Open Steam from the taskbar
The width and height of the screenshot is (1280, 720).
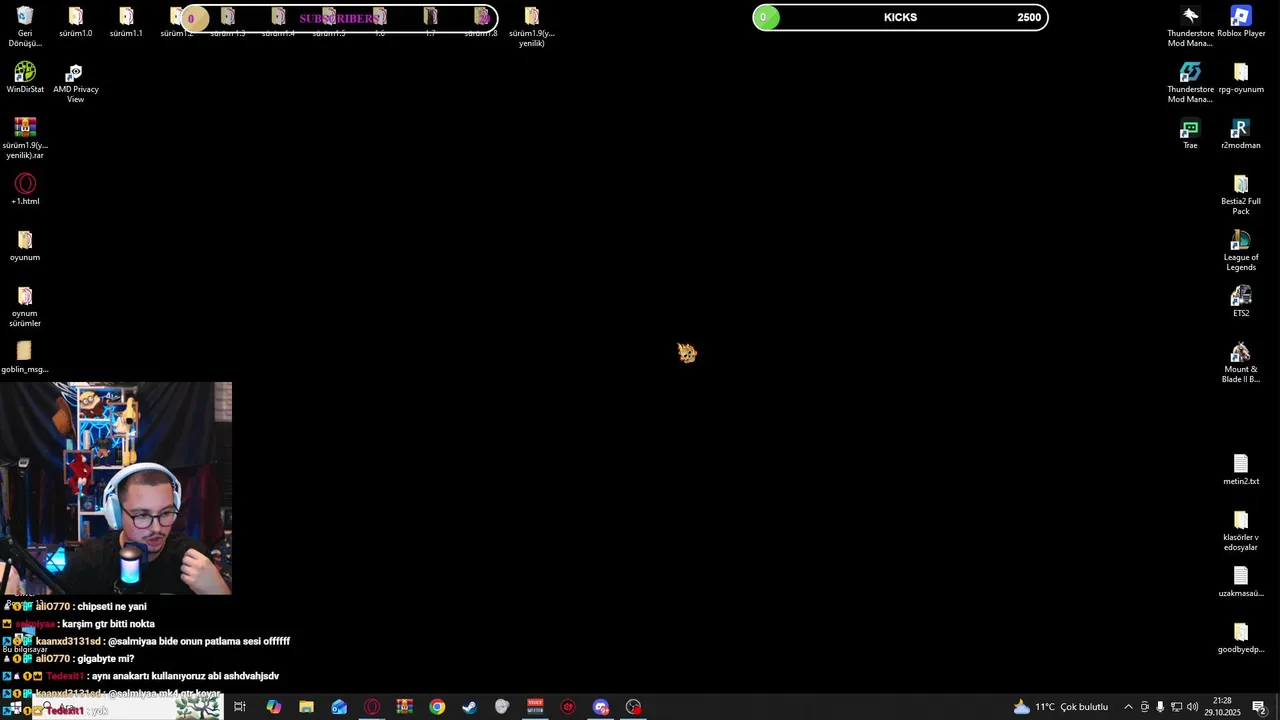tap(469, 707)
